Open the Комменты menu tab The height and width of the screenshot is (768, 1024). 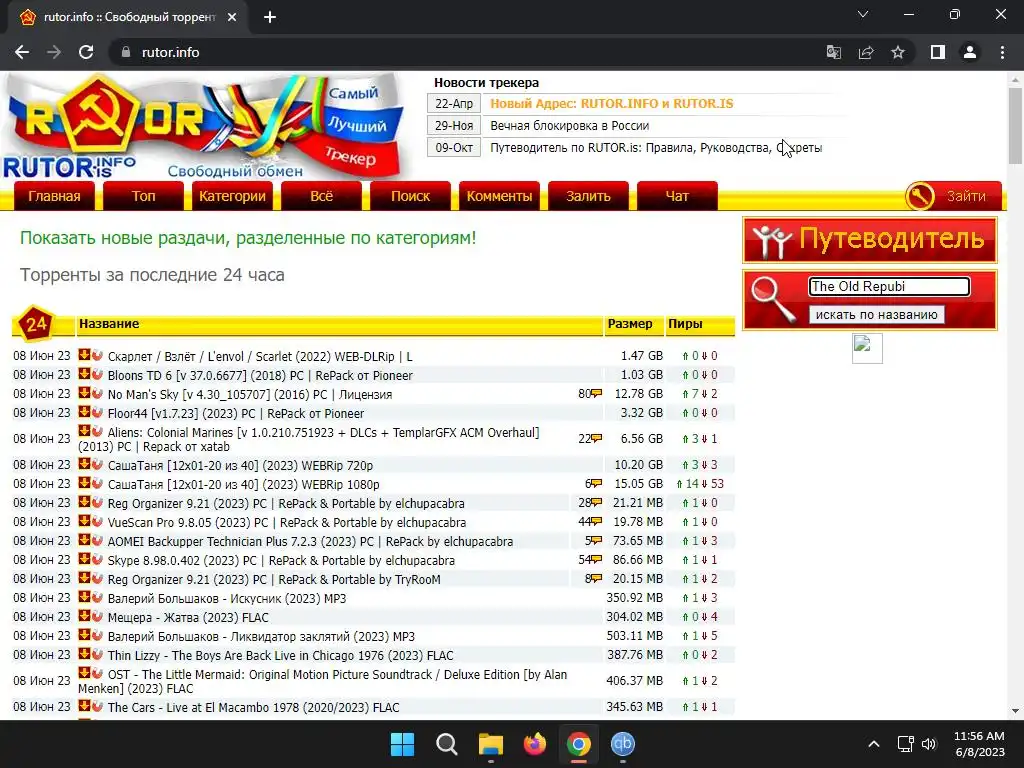(x=500, y=196)
